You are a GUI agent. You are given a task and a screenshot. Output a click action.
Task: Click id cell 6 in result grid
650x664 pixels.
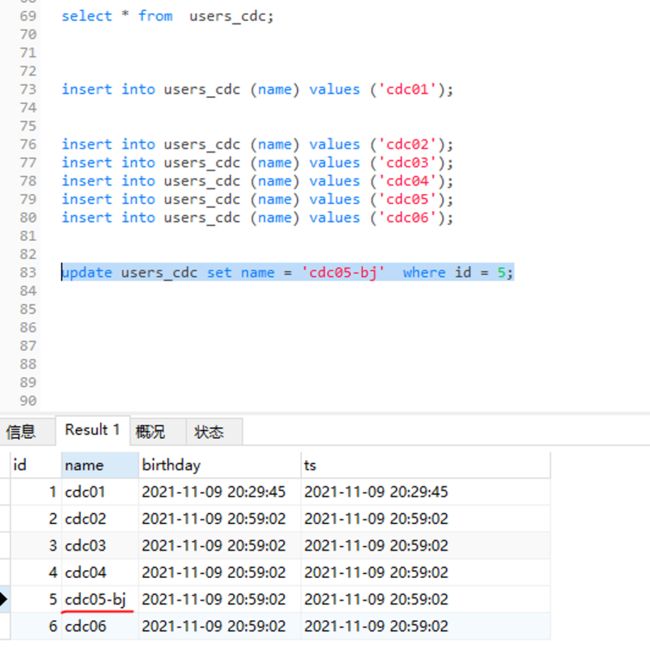[36, 626]
